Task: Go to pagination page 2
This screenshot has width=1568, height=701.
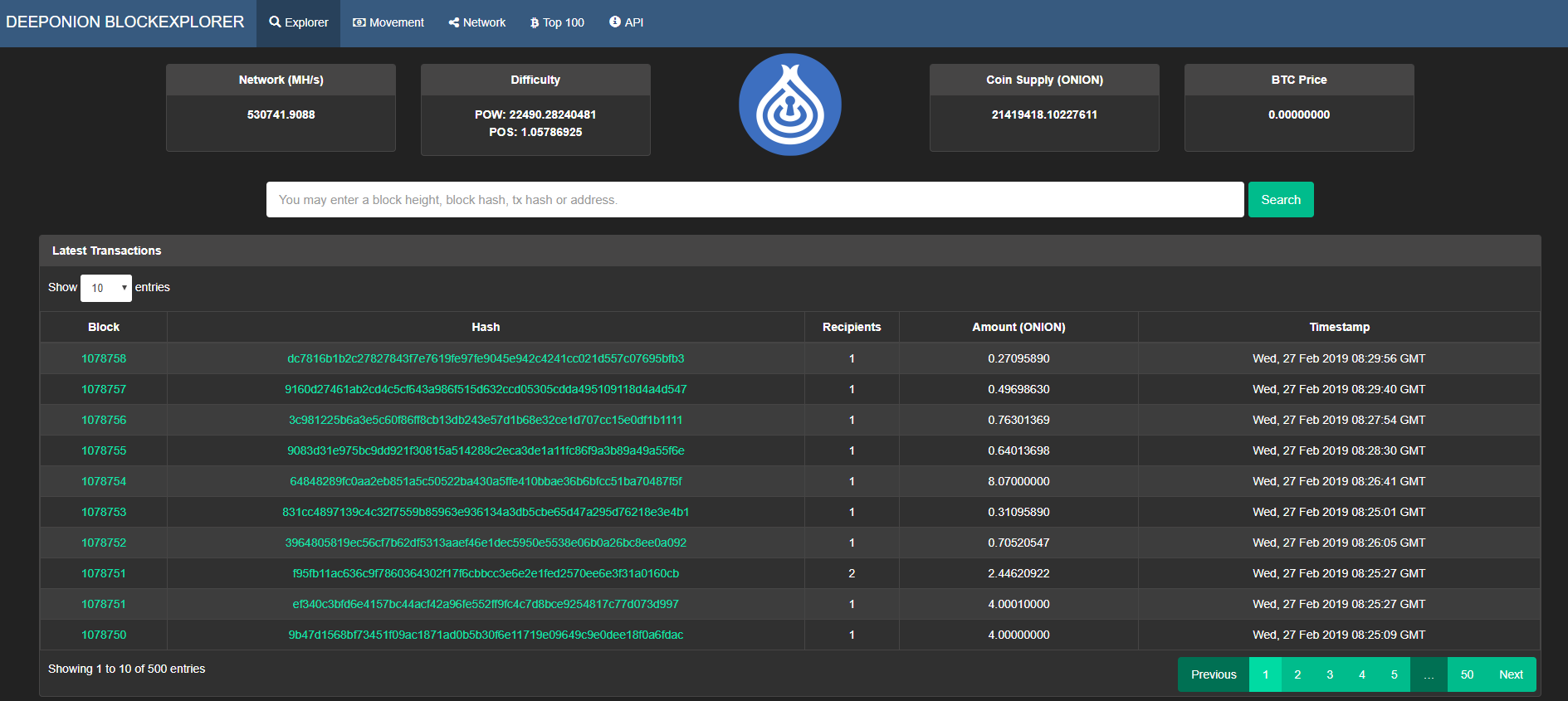Action: [1297, 674]
